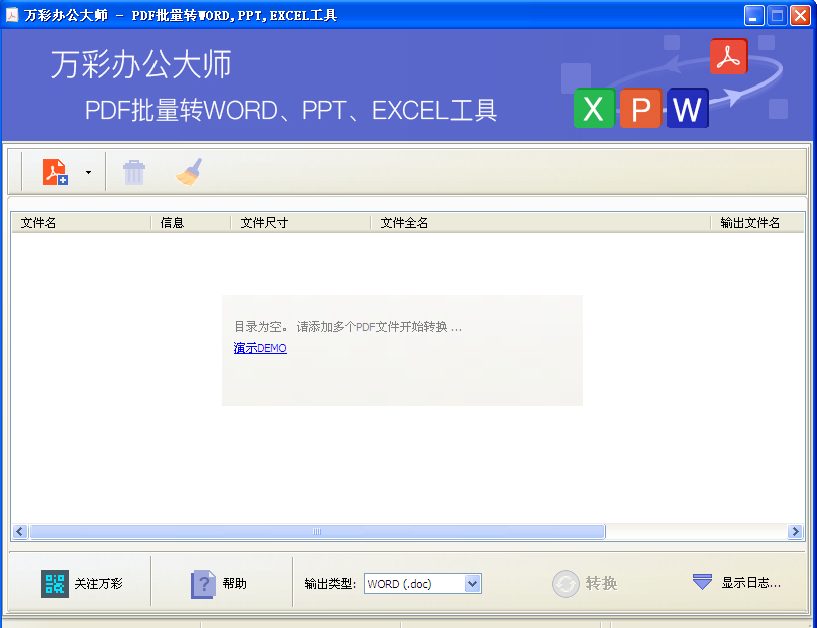Sort by 信息 column header
Image resolution: width=817 pixels, height=628 pixels.
click(190, 223)
